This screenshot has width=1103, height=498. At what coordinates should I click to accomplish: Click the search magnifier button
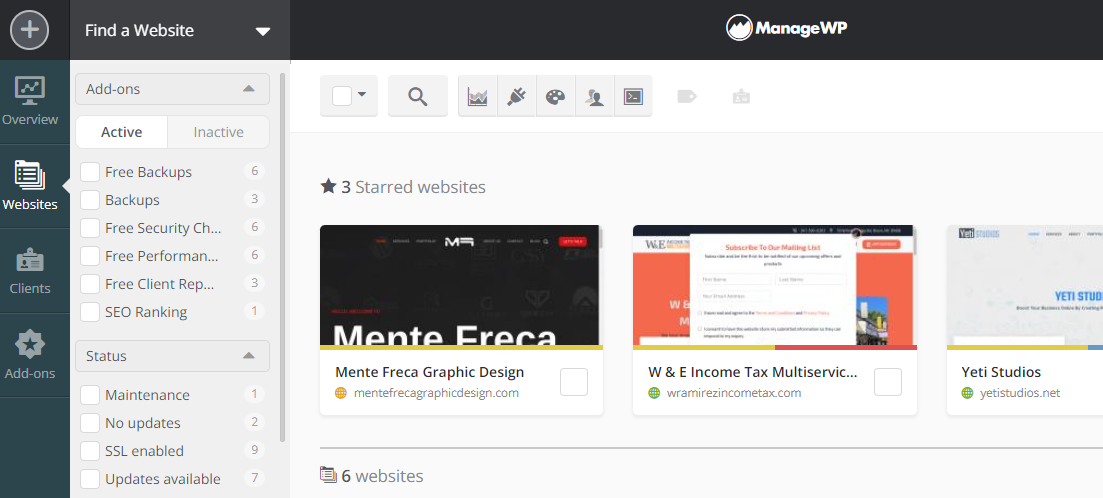tap(418, 96)
